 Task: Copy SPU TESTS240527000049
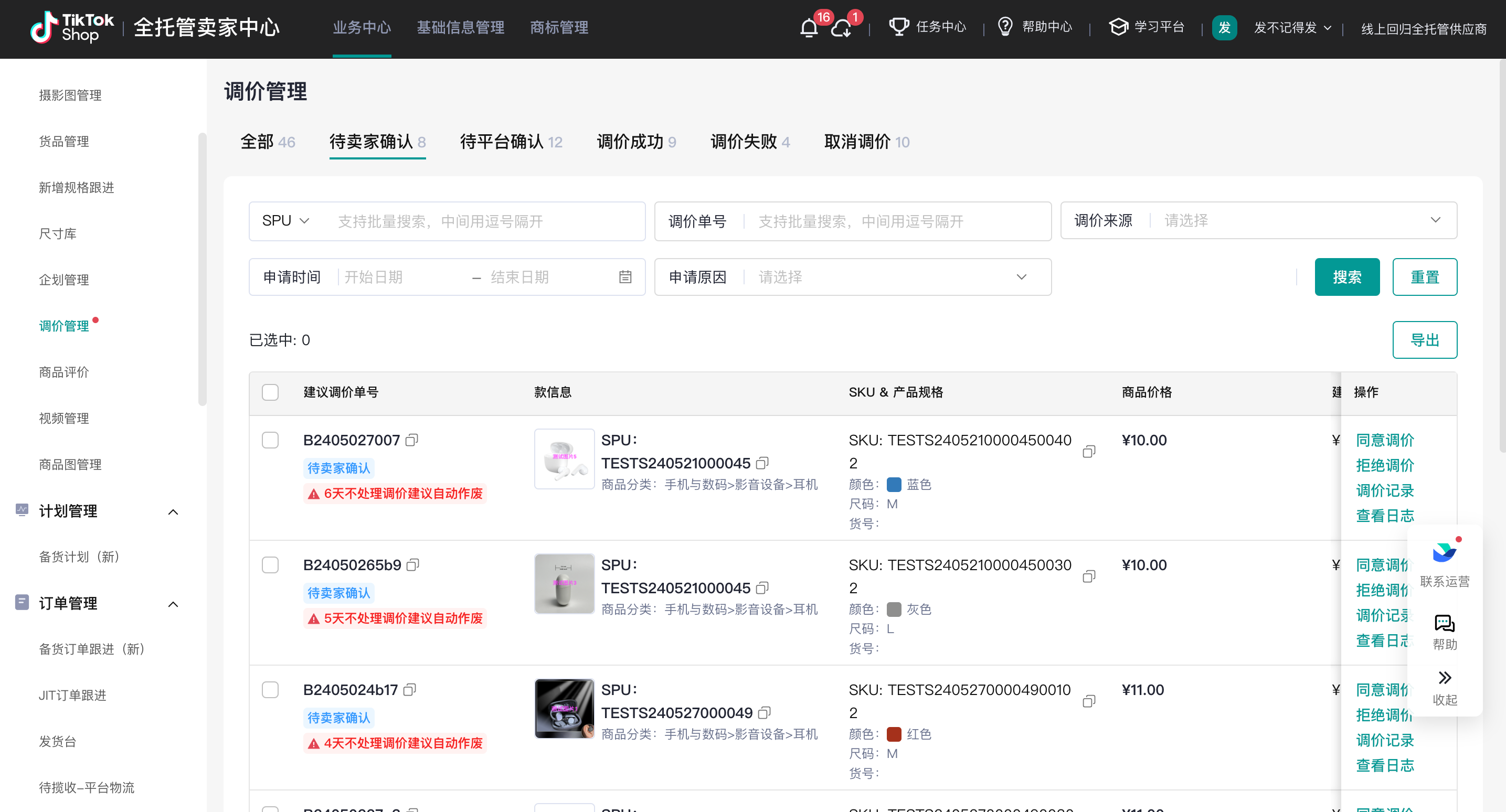[764, 713]
